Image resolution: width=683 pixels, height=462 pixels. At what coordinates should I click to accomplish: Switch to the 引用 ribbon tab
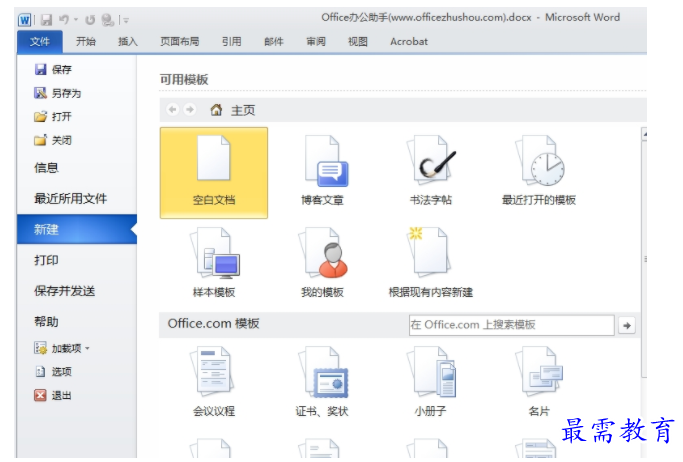tap(231, 42)
